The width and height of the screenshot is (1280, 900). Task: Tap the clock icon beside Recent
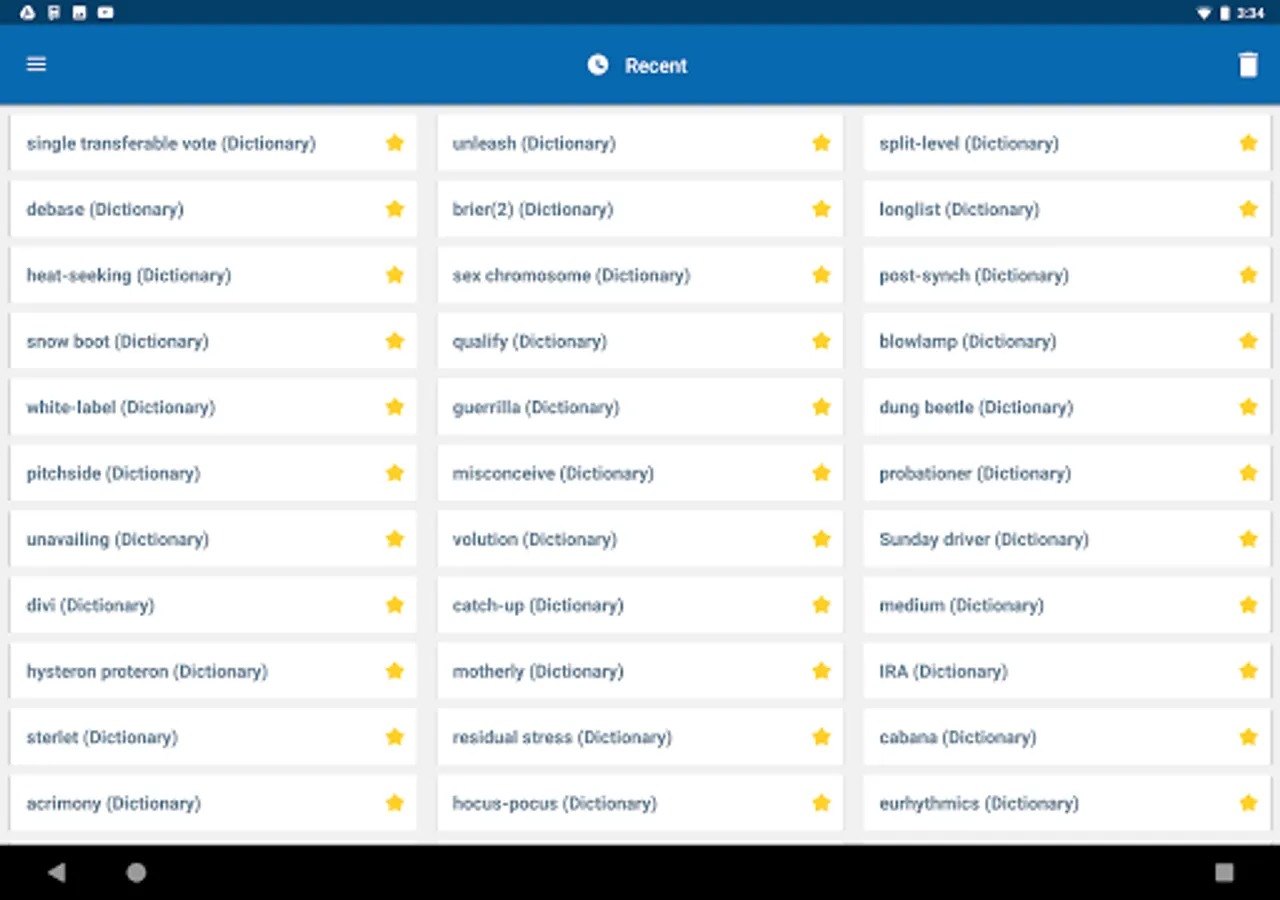pos(598,65)
